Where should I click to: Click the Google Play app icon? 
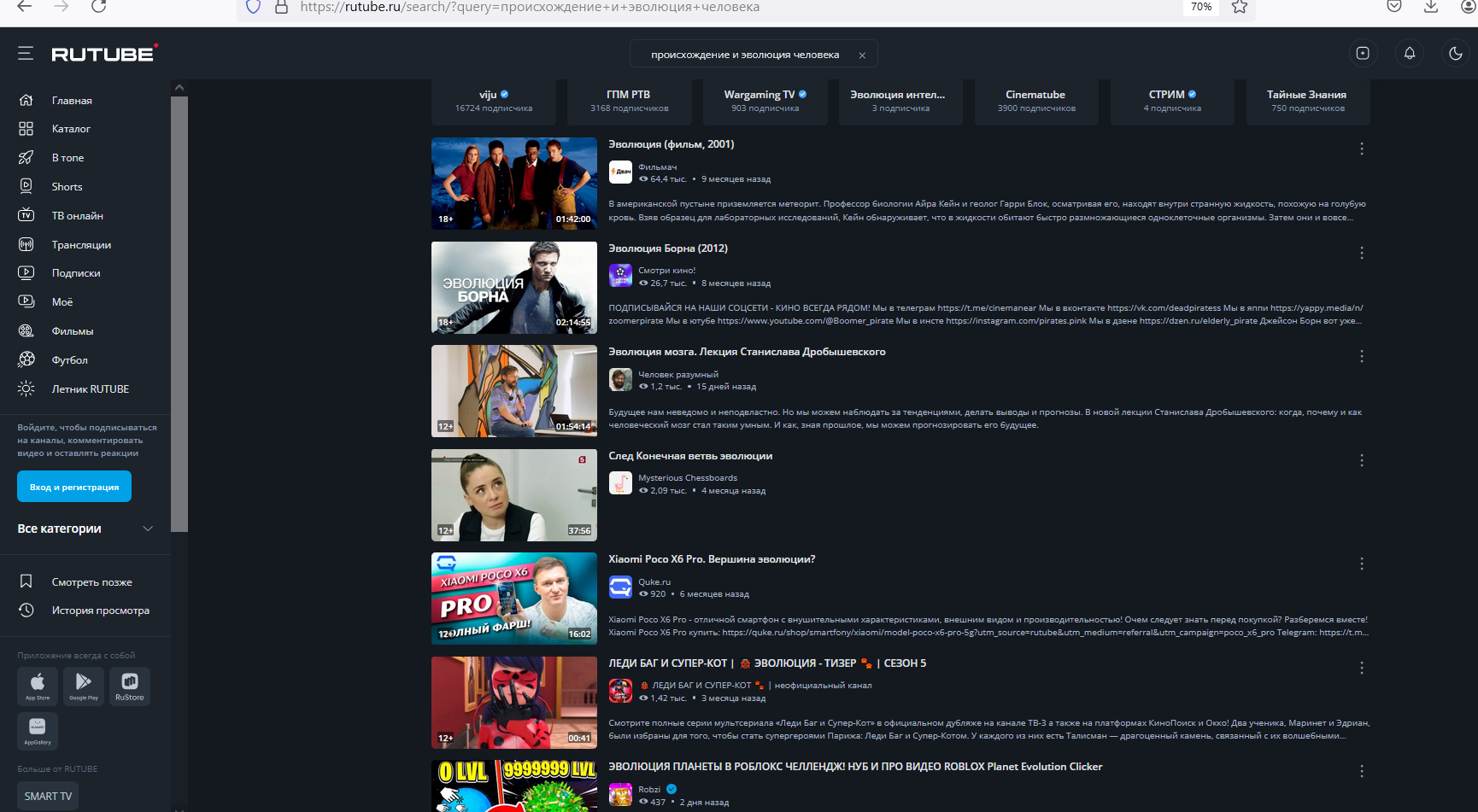(x=84, y=686)
